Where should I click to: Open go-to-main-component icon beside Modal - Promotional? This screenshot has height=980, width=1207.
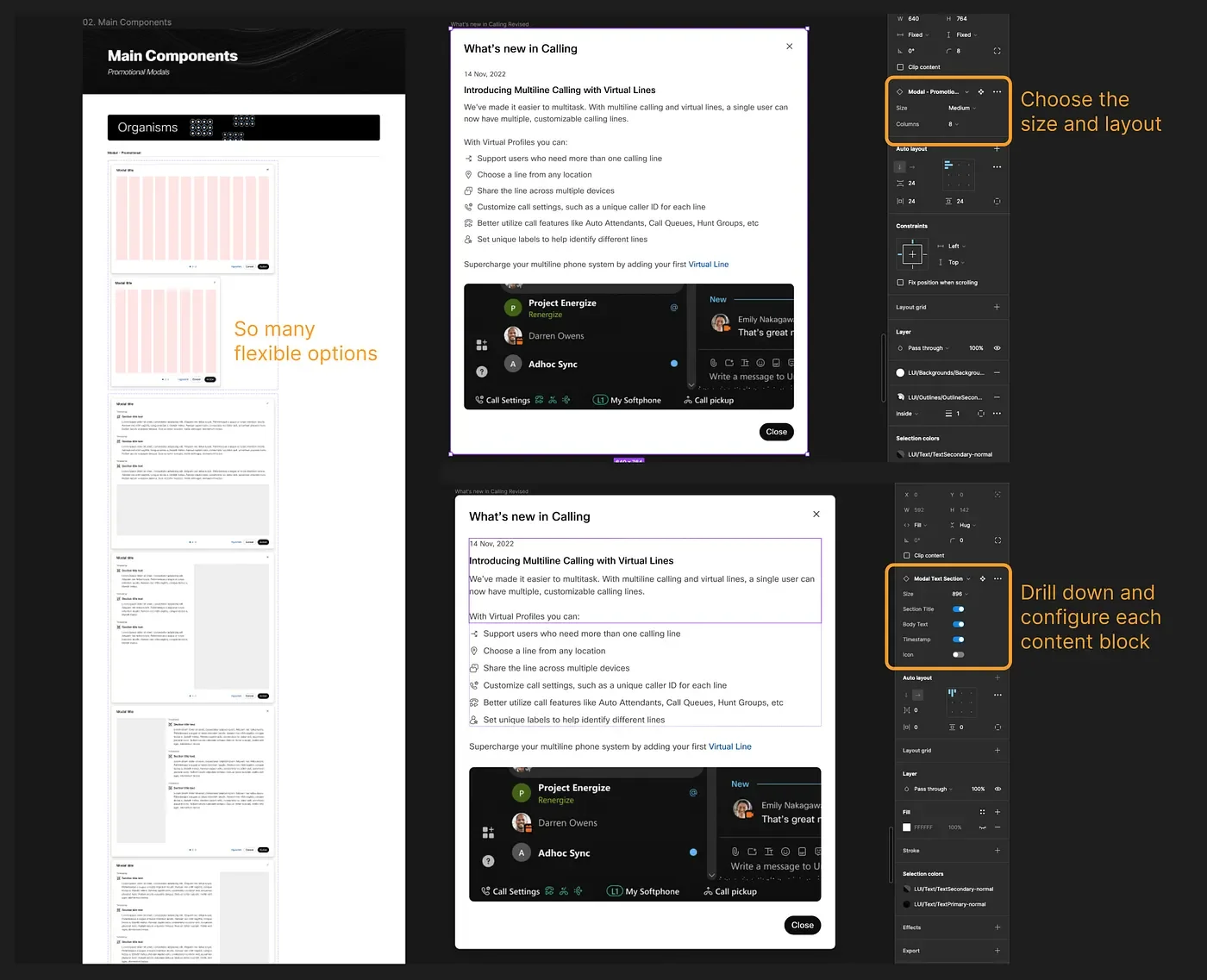980,91
